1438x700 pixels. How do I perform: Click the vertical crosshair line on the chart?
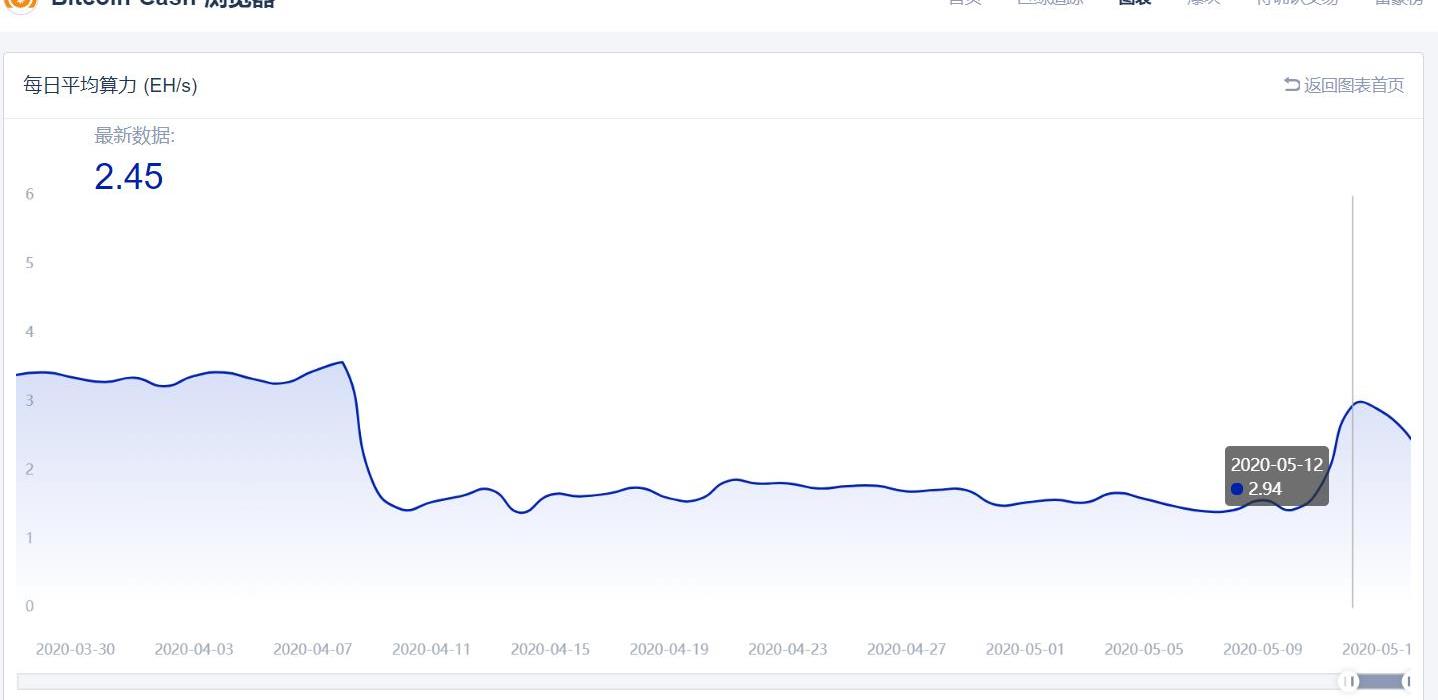1353,300
